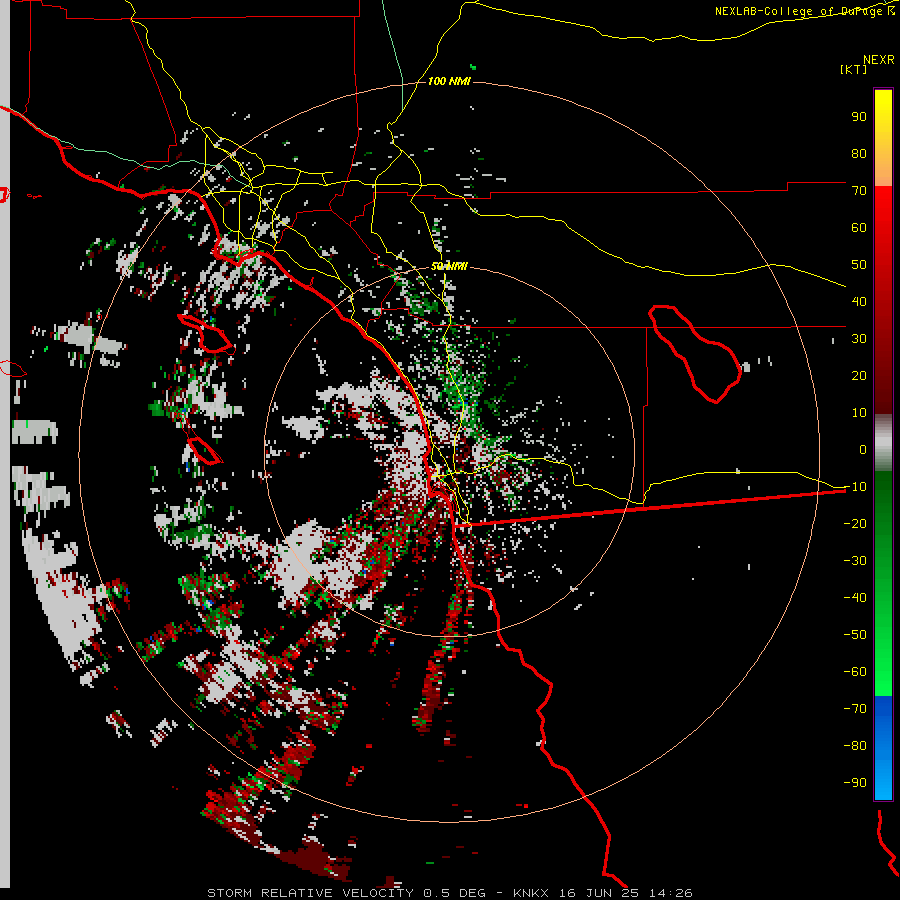Click the 40 knot scale label
Viewport: 900px width, 900px height.
coord(859,302)
